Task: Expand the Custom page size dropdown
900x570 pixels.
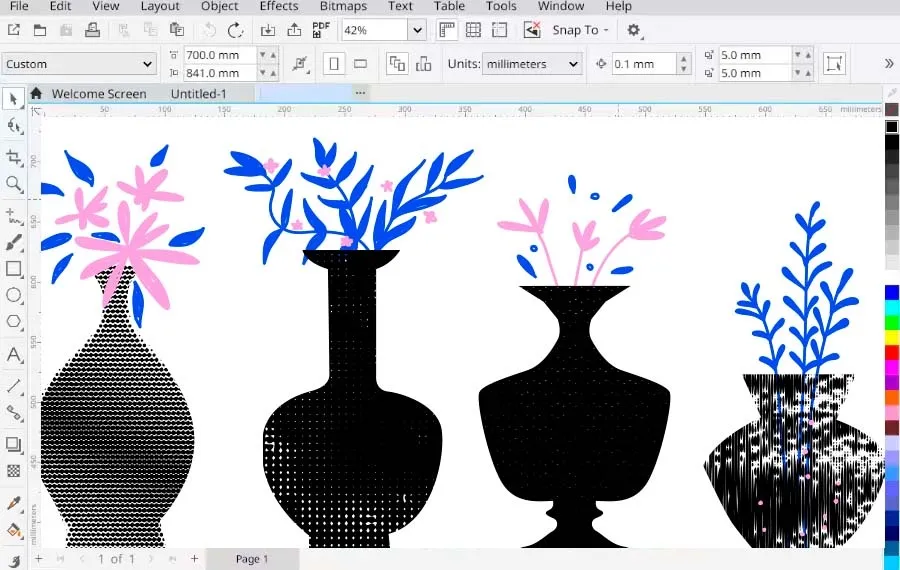Action: click(x=147, y=64)
